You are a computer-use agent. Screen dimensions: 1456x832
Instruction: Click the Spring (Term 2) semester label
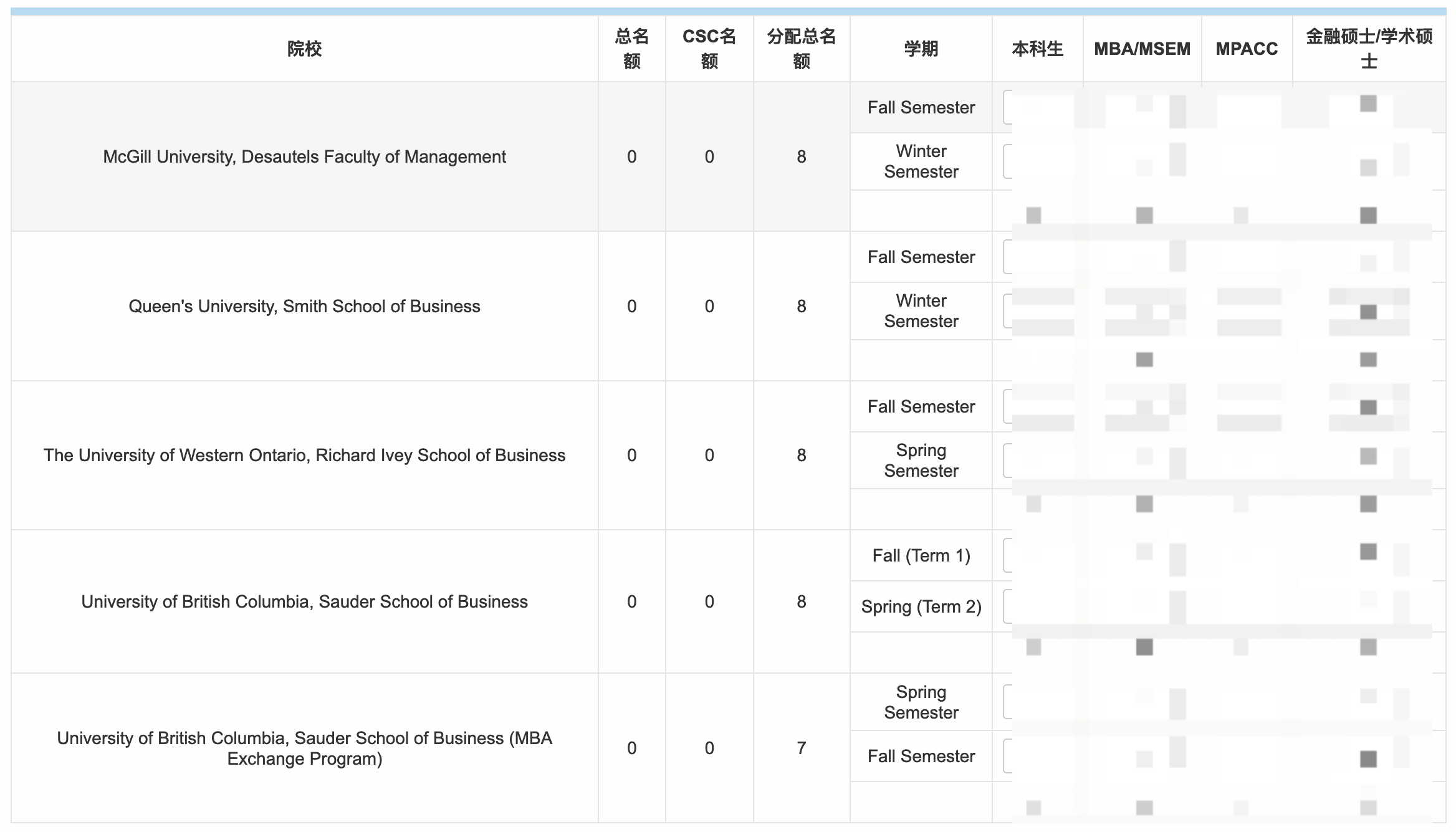click(x=921, y=606)
